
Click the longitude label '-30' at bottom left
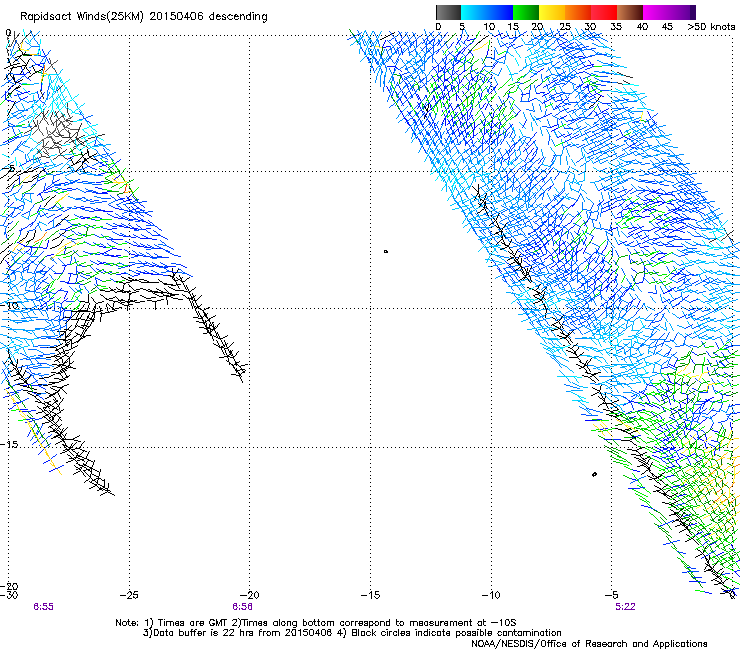point(9,595)
